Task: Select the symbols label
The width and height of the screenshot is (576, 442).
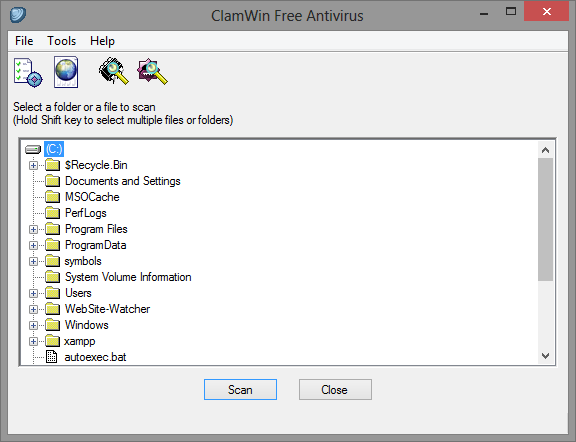Action: (x=83, y=261)
